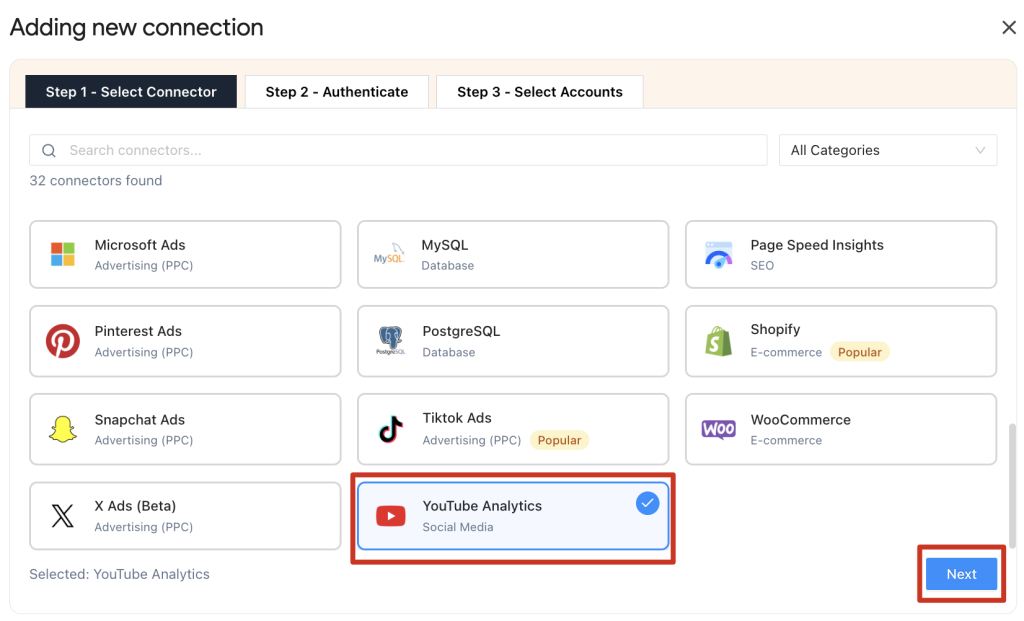Choose the Pinterest Ads logo

pos(63,341)
